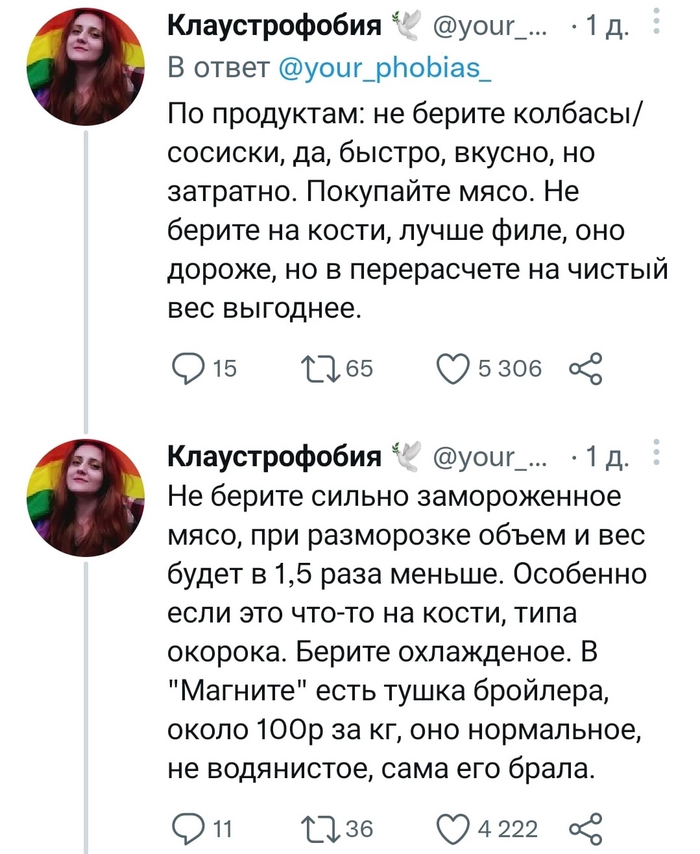Share the tweet about колбасы and сосиски
Screen dimensions: 700x854
click(x=585, y=370)
